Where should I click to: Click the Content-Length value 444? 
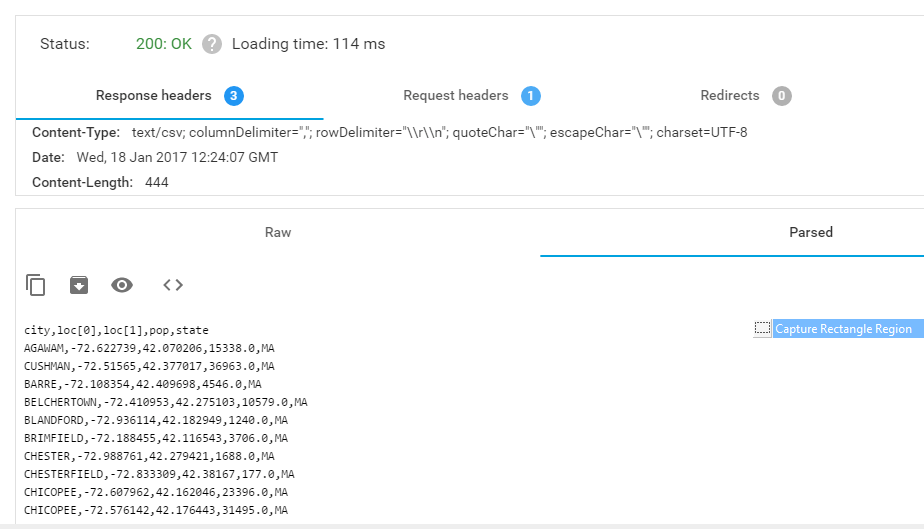click(157, 182)
